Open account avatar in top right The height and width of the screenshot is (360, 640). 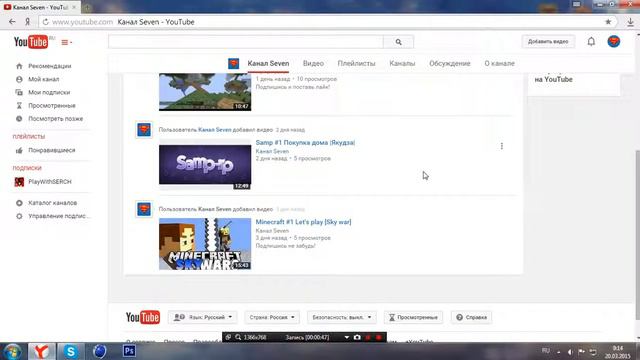[613, 41]
